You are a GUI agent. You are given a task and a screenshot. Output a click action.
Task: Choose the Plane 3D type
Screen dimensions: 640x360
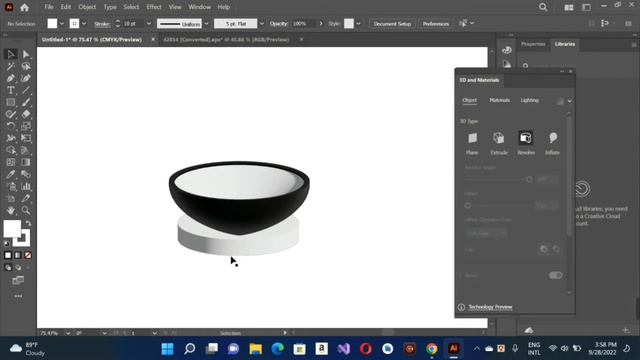tap(472, 143)
